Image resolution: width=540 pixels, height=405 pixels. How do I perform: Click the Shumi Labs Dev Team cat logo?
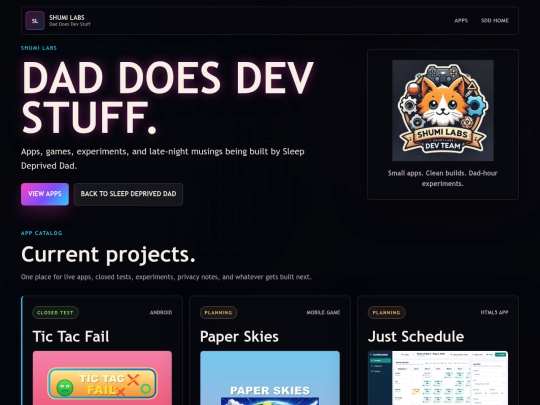[443, 110]
